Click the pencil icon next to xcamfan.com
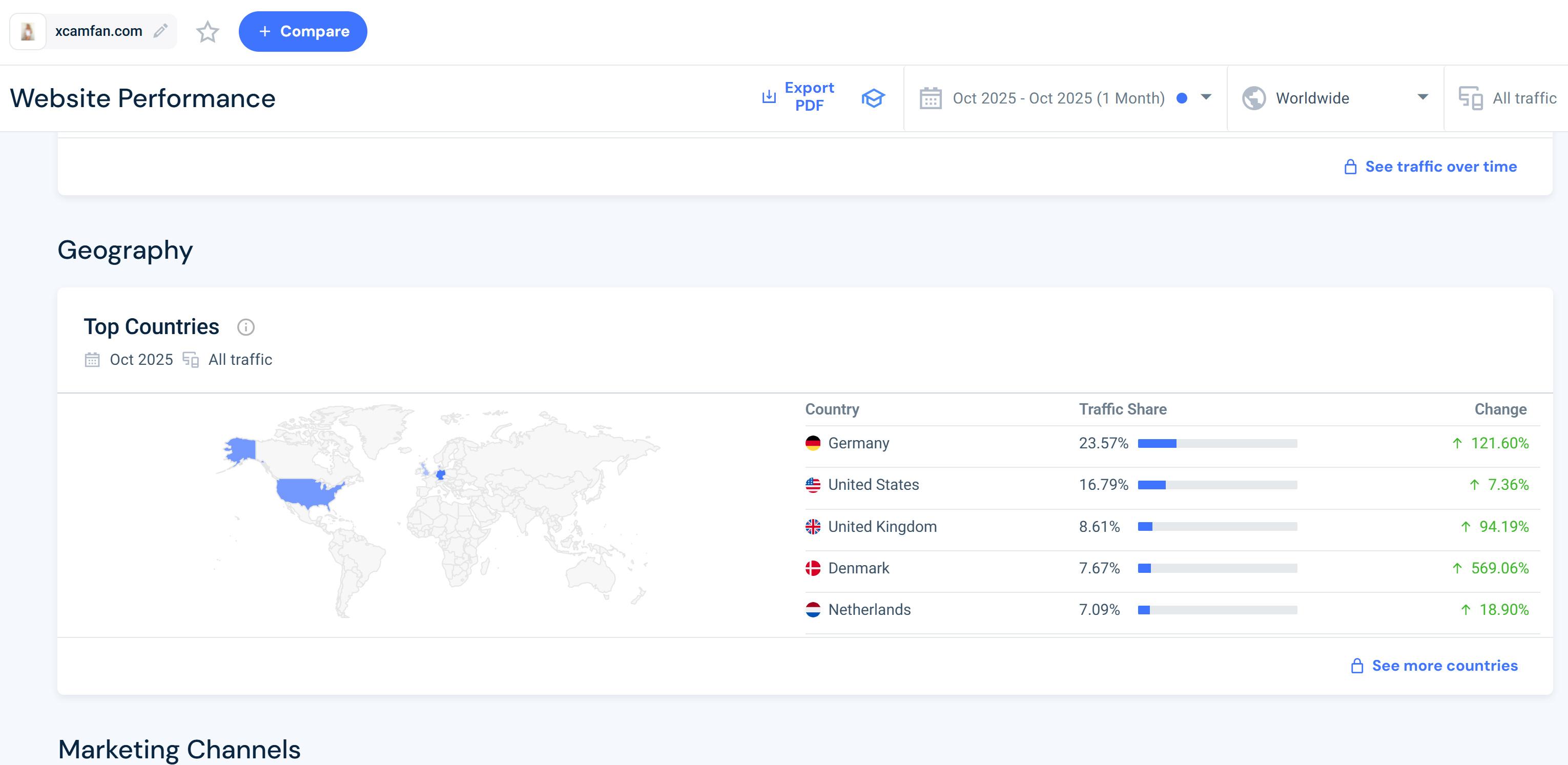This screenshot has width=1568, height=765. 160,31
